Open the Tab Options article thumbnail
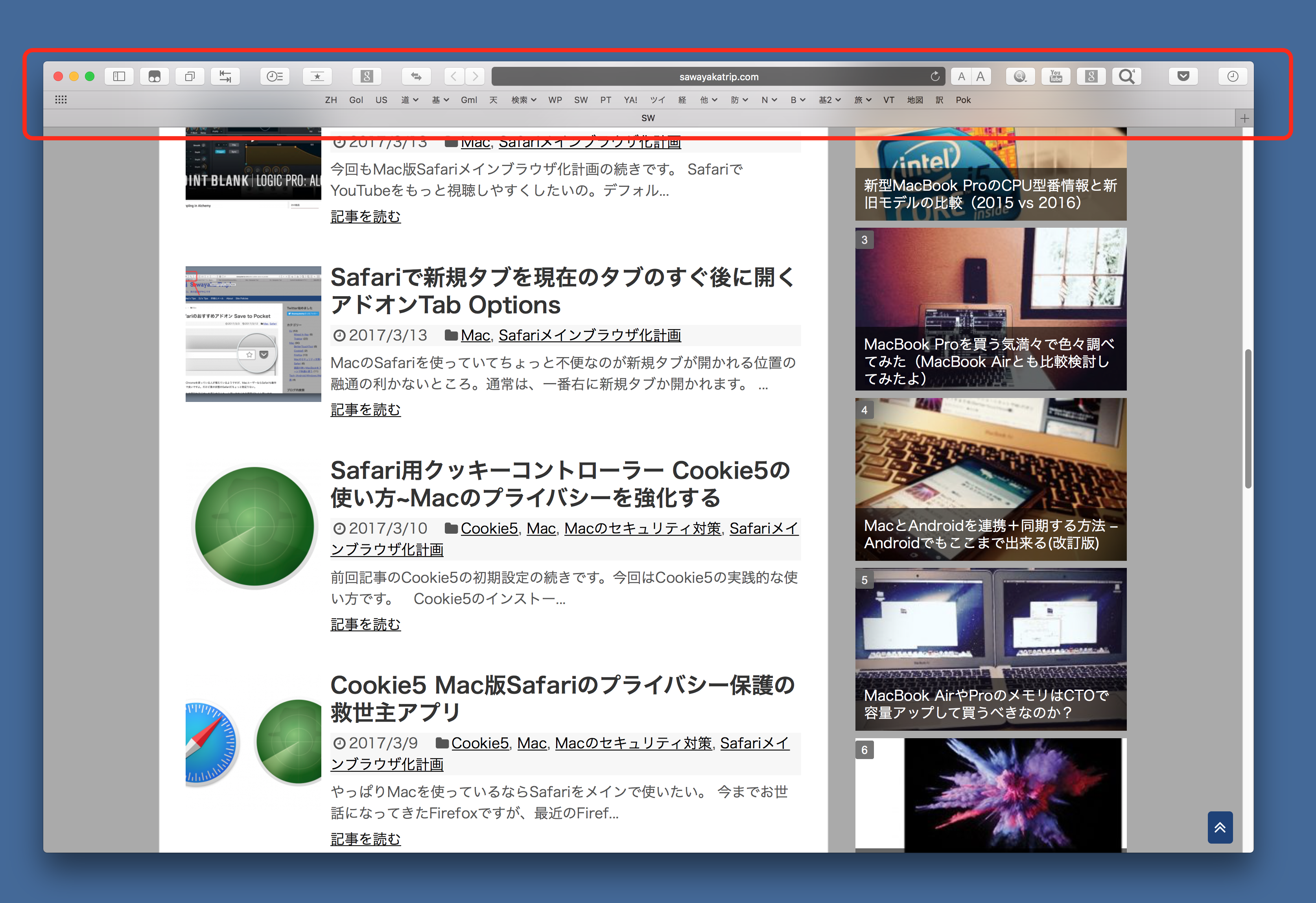1316x903 pixels. click(253, 334)
